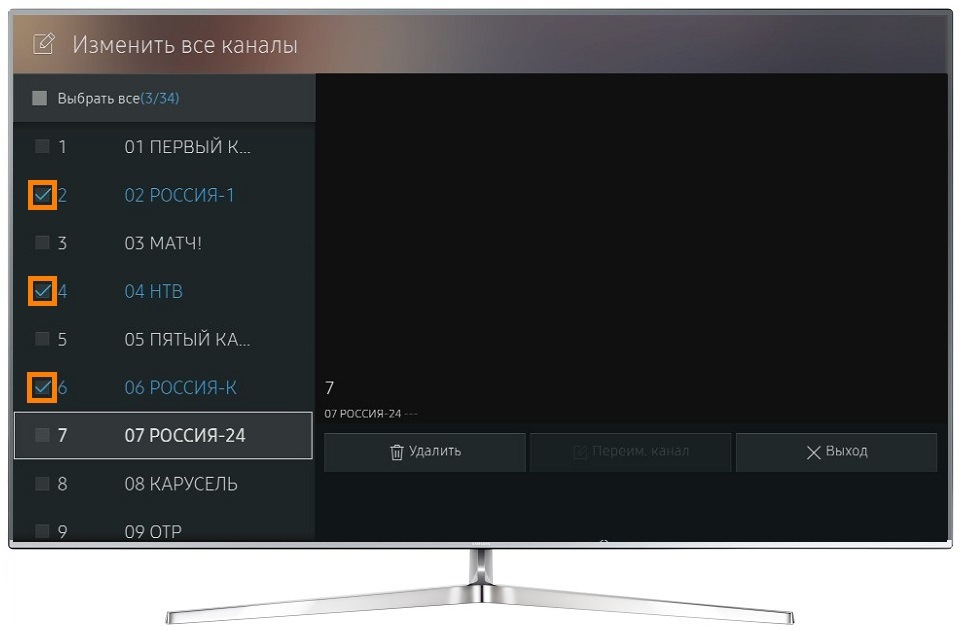The height and width of the screenshot is (630, 960).
Task: Tick the checkbox for channel 5
Action: 42,339
